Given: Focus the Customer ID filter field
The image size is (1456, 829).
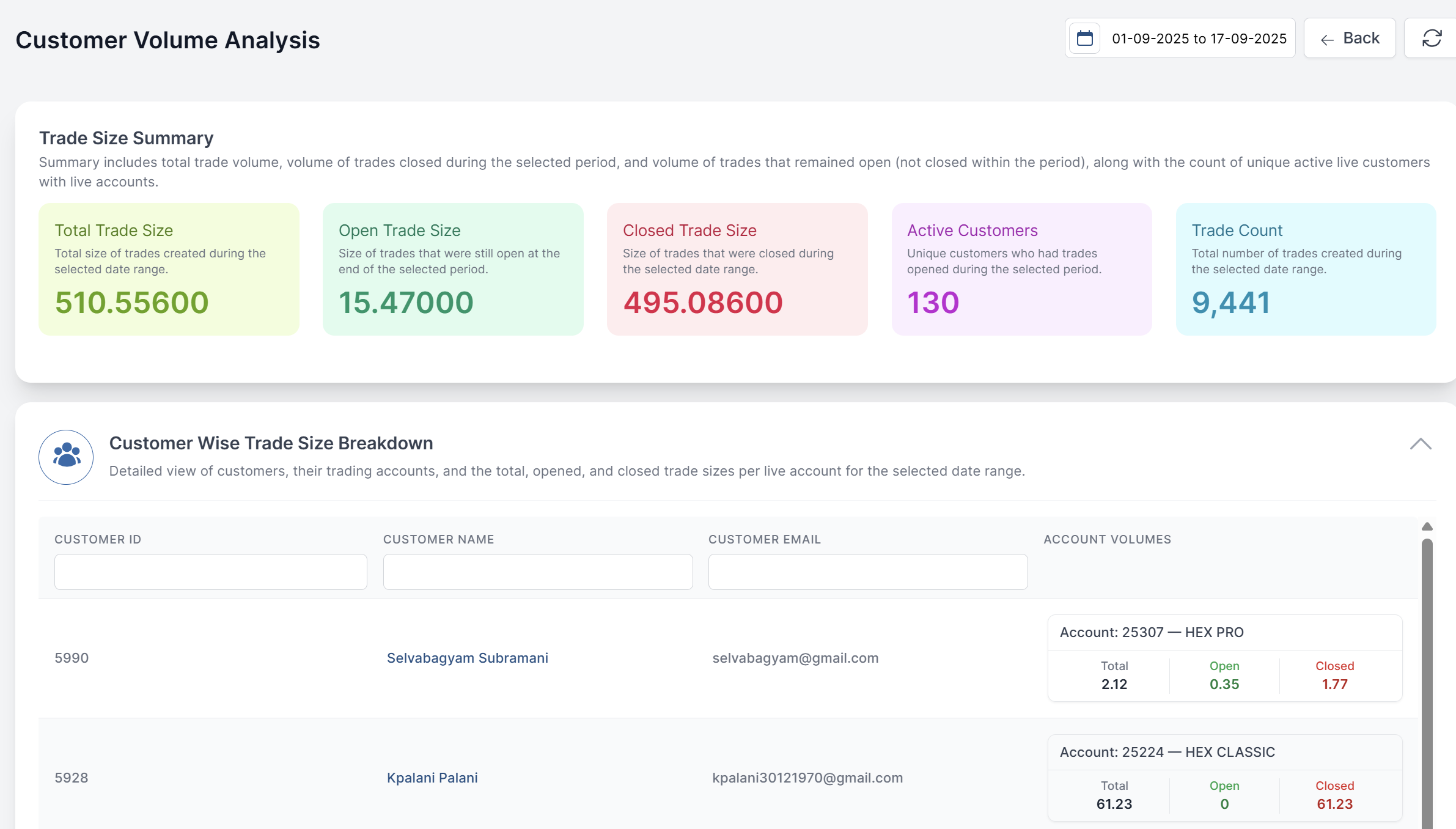Looking at the screenshot, I should 211,572.
